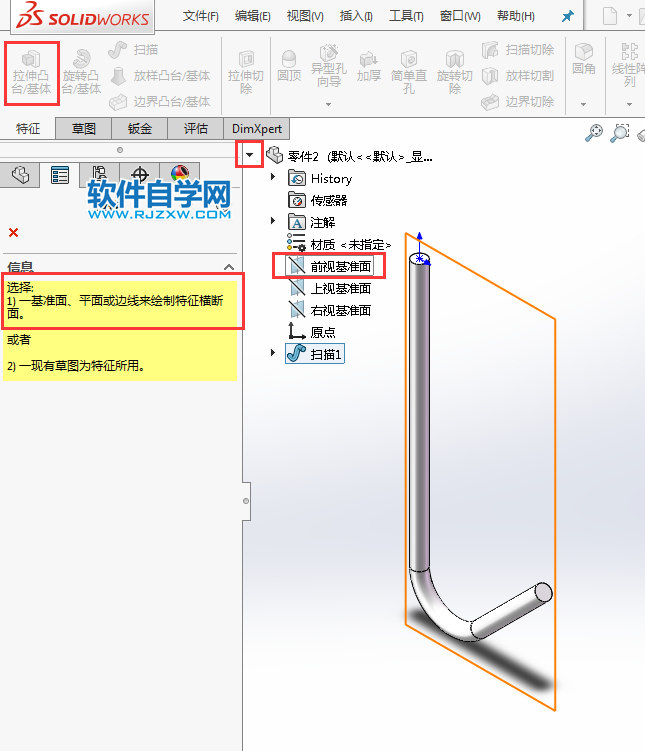Image resolution: width=645 pixels, height=751 pixels.
Task: Expand the History folder arrow
Action: point(272,177)
